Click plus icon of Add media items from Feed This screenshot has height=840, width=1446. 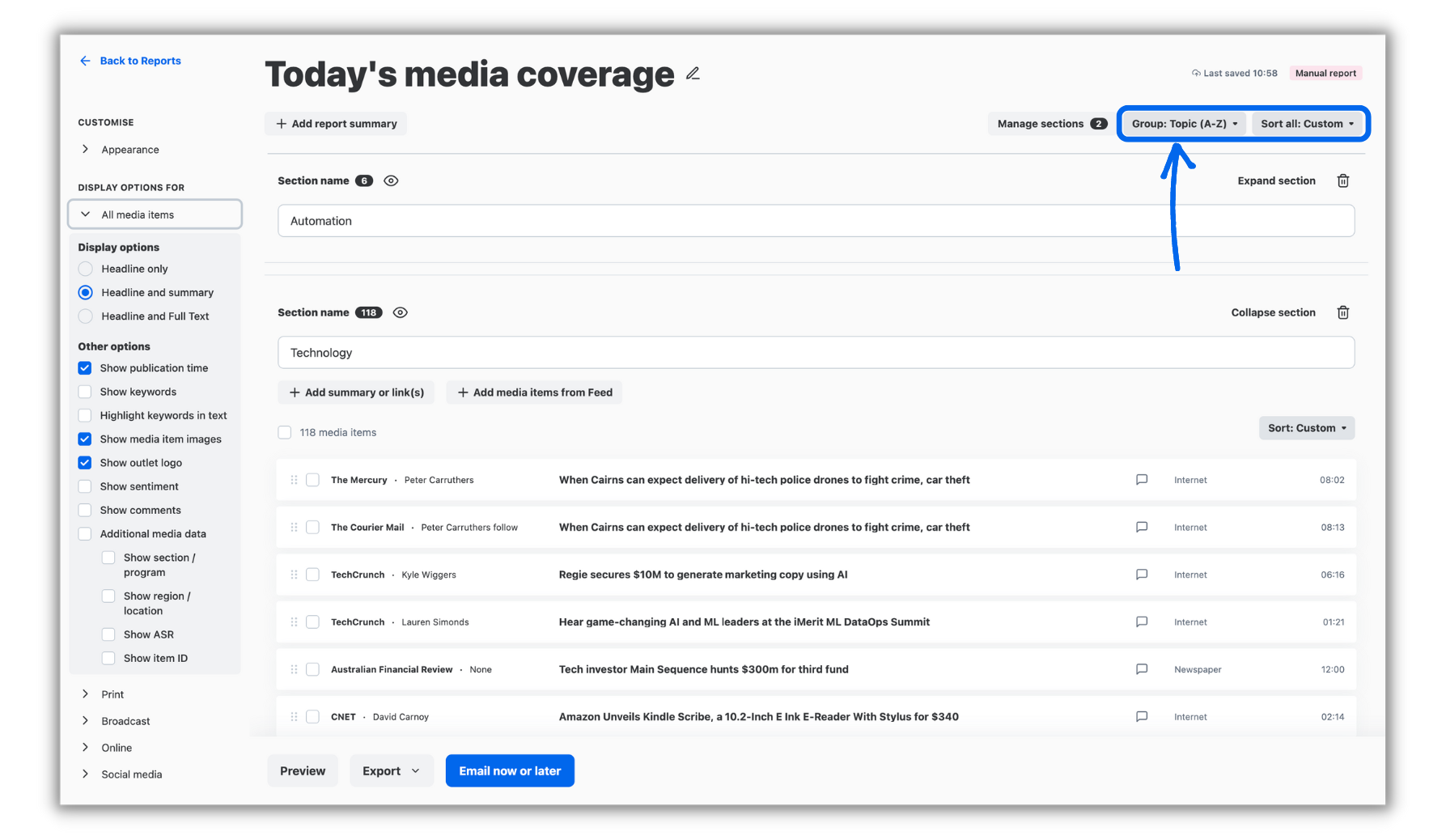(463, 392)
